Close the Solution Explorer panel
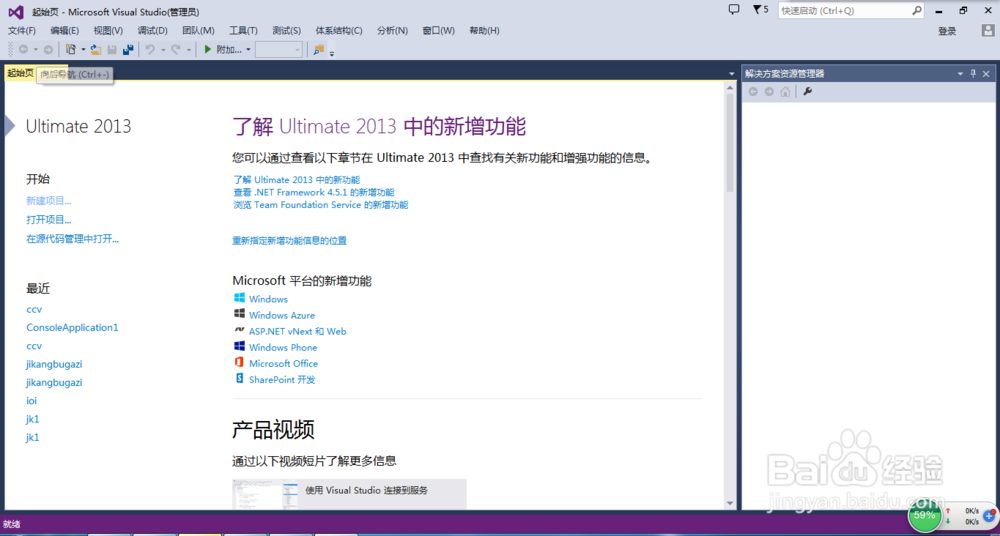The image size is (1000, 536). 986,73
